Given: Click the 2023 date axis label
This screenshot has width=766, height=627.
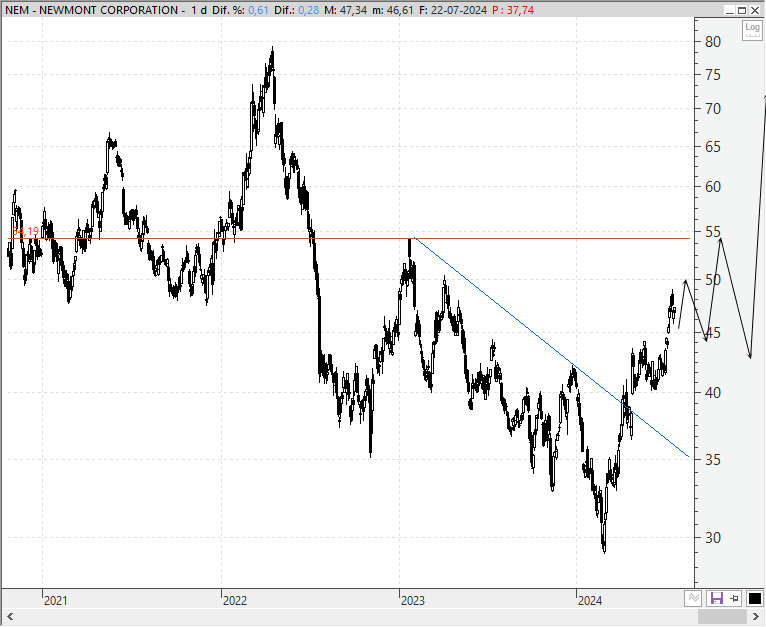Looking at the screenshot, I should [413, 601].
